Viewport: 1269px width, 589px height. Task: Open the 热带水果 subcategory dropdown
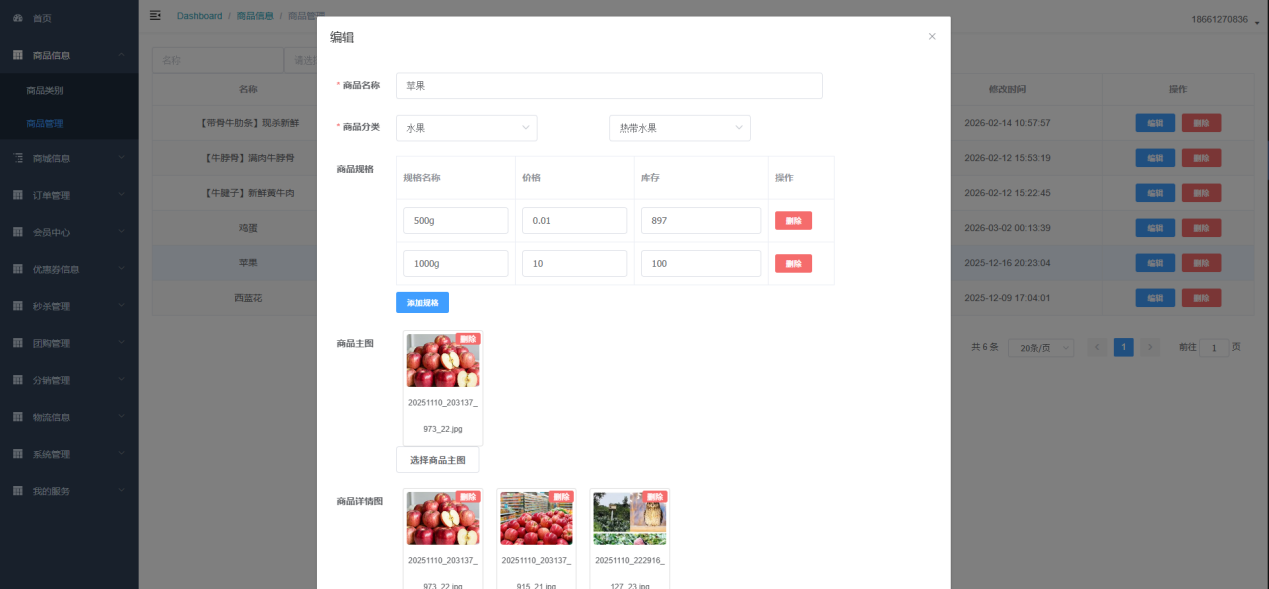[x=679, y=128]
